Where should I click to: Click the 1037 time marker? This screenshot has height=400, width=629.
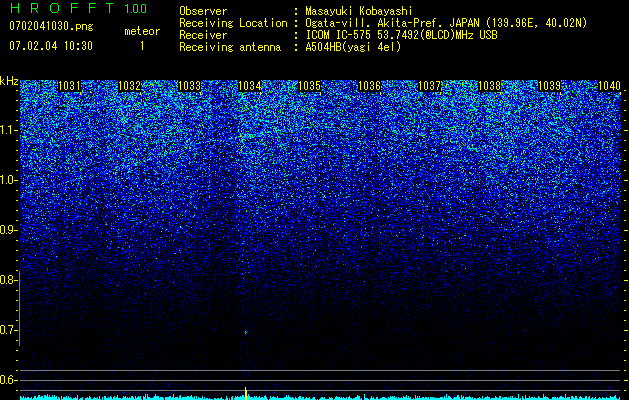[430, 86]
